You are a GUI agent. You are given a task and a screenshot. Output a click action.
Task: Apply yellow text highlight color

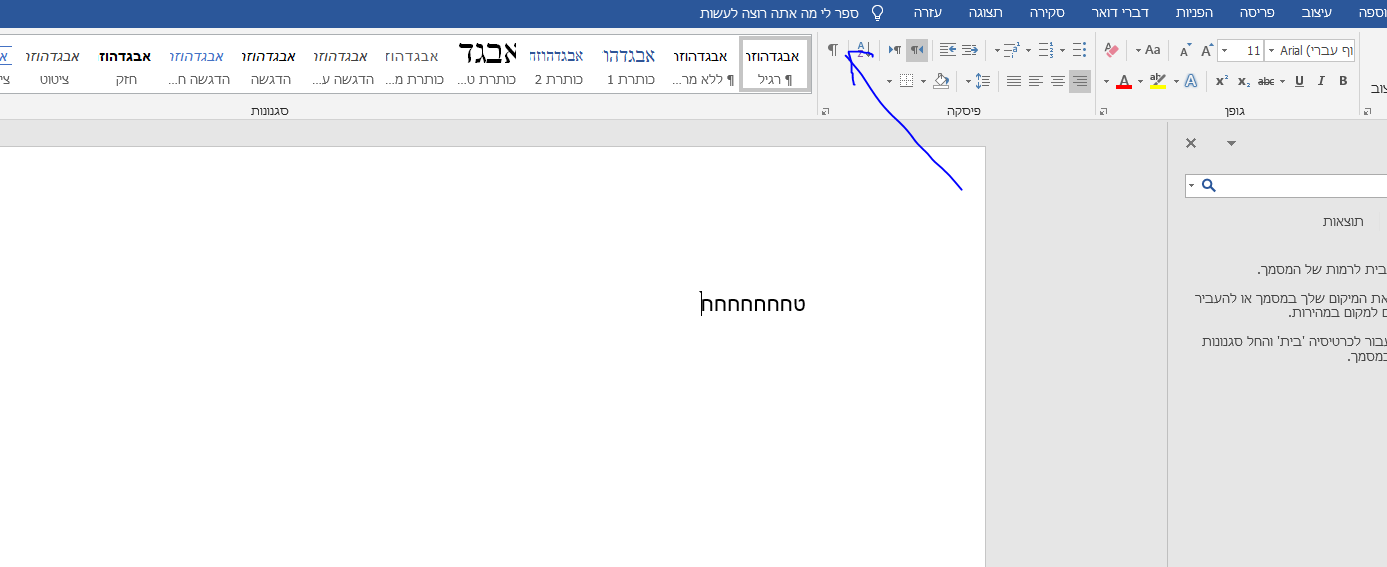coord(1158,81)
